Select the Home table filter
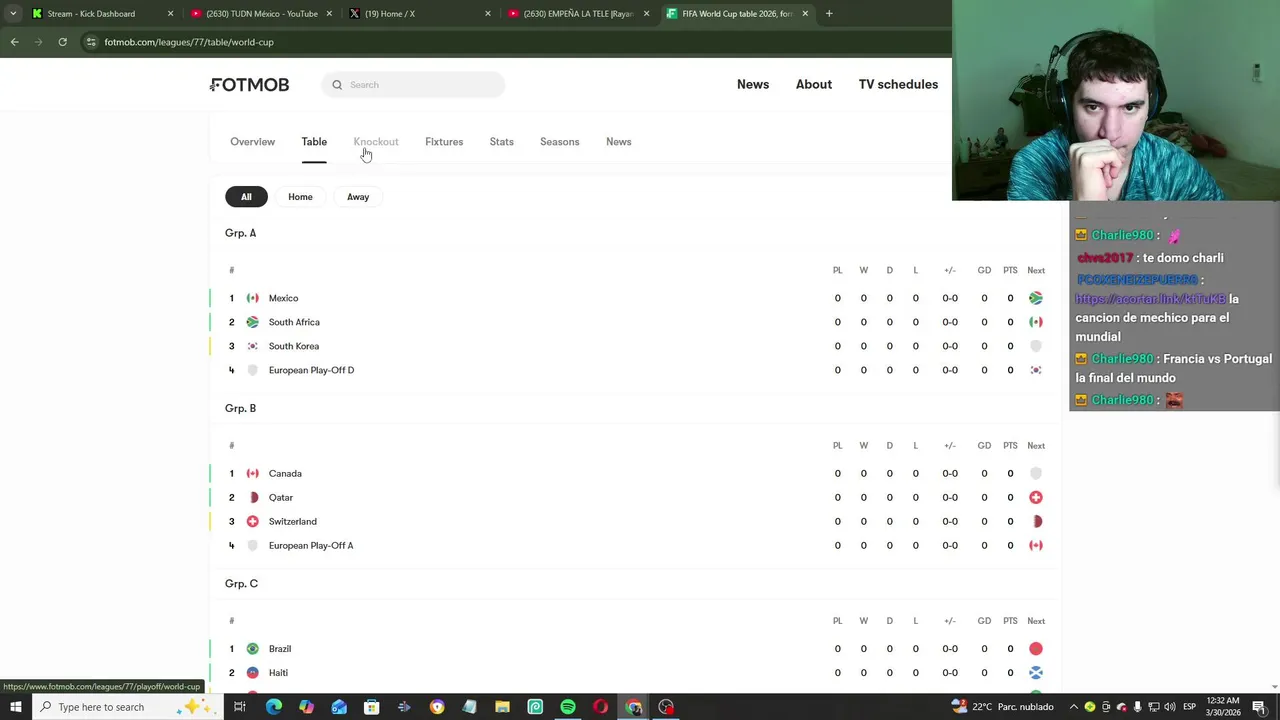The image size is (1280, 720). (300, 197)
